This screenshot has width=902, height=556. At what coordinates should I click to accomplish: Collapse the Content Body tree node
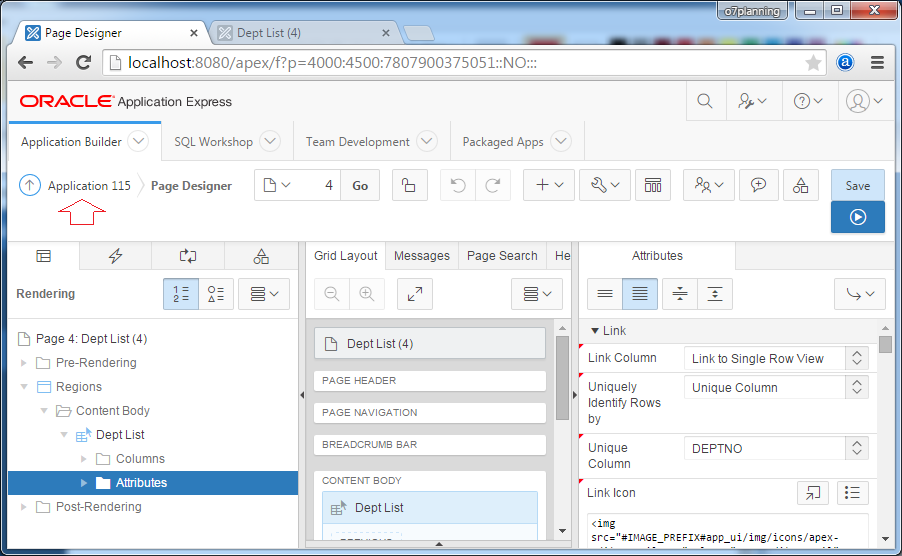pos(44,411)
